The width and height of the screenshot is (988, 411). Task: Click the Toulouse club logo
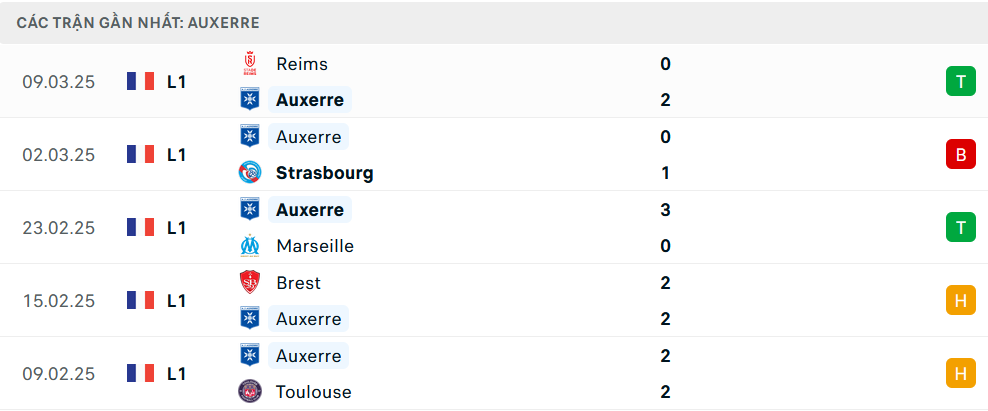[250, 392]
